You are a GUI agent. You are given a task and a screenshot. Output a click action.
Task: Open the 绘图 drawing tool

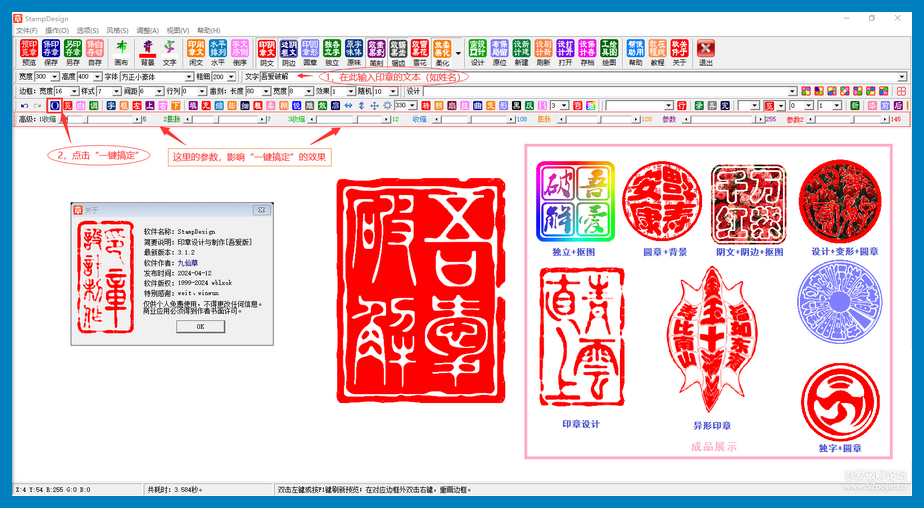pyautogui.click(x=609, y=50)
